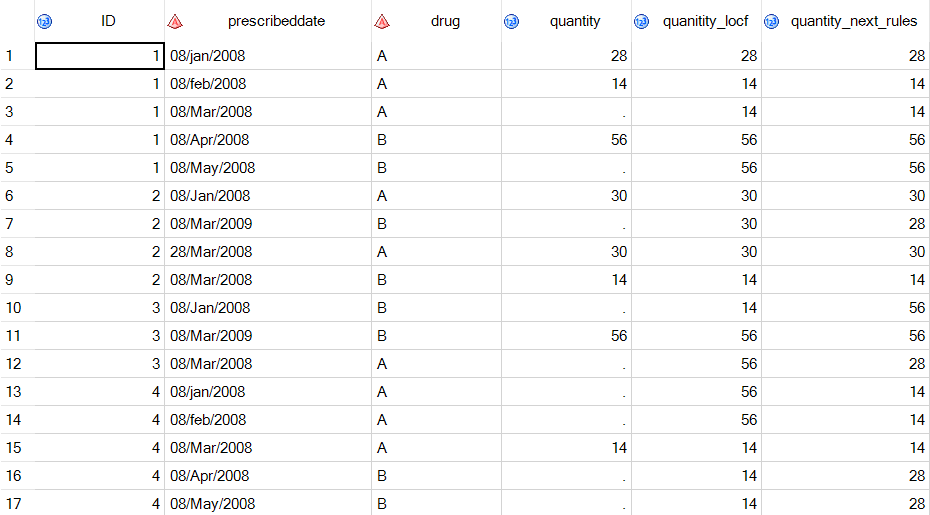930x515 pixels.
Task: Click the quantity cell in row 11
Action: point(567,336)
